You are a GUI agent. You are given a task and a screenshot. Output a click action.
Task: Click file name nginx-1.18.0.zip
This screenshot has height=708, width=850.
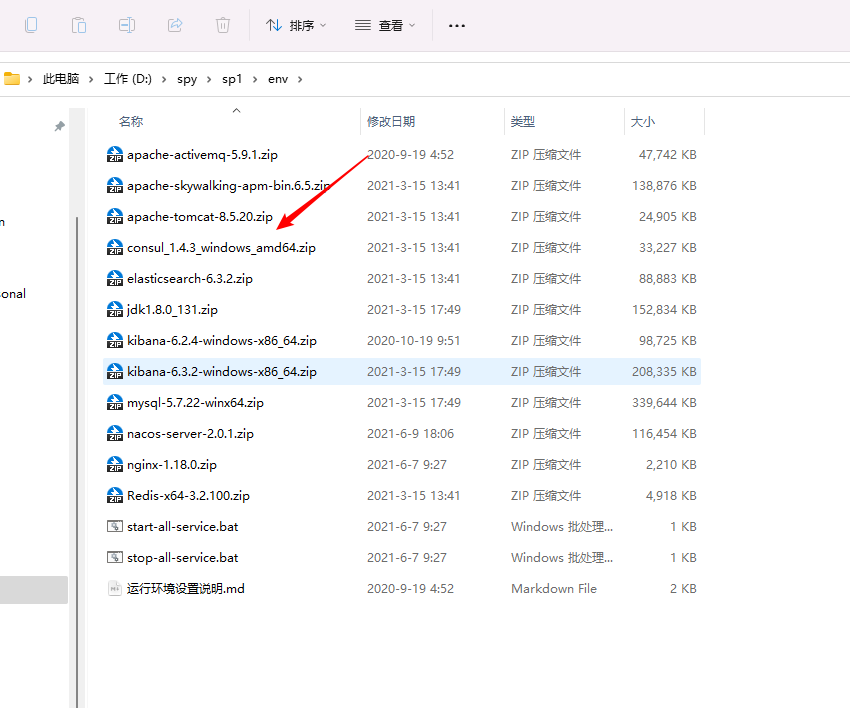[x=172, y=465]
